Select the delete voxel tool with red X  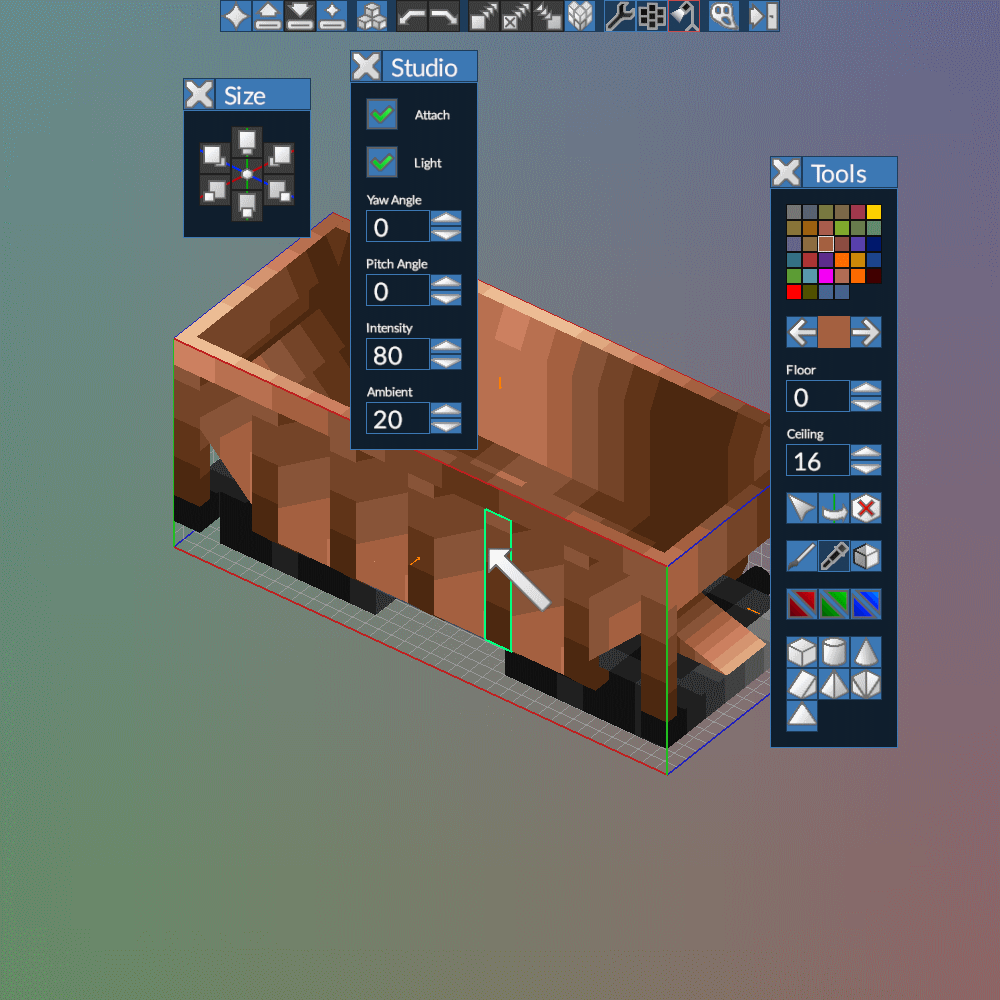(x=865, y=508)
